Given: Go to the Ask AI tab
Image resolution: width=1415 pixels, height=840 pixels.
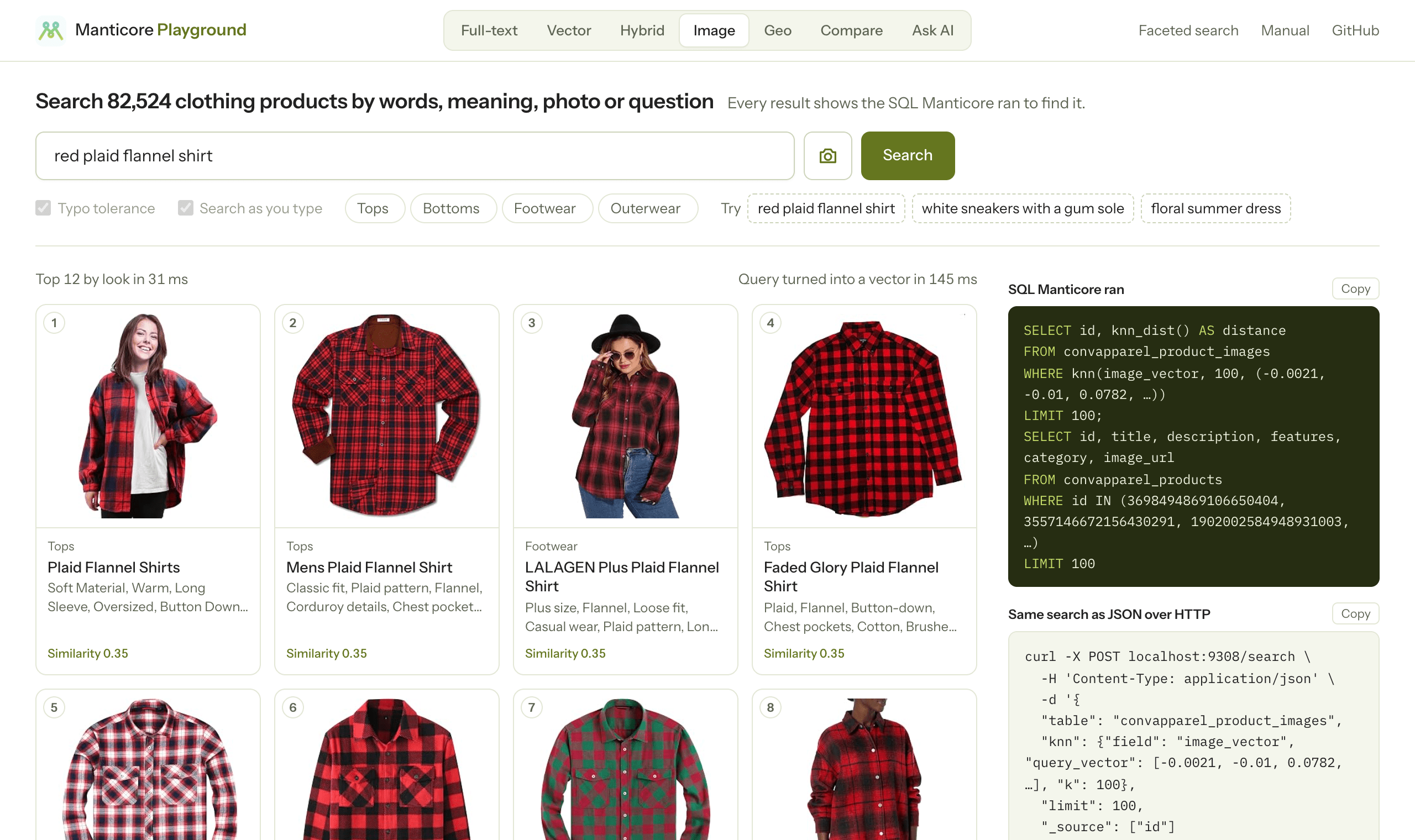Looking at the screenshot, I should point(932,30).
